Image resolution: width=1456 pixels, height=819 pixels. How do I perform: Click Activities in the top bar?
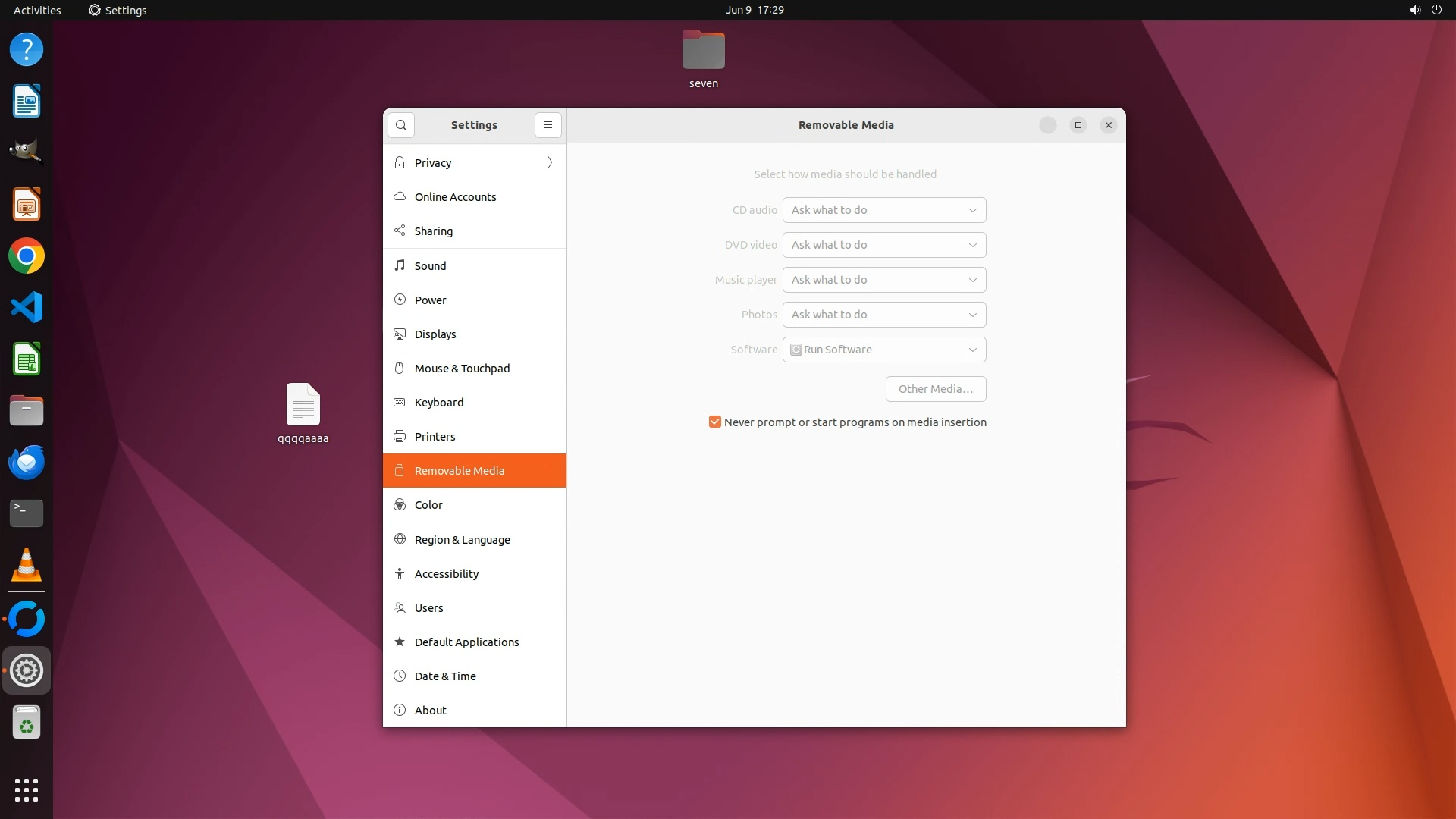[37, 10]
